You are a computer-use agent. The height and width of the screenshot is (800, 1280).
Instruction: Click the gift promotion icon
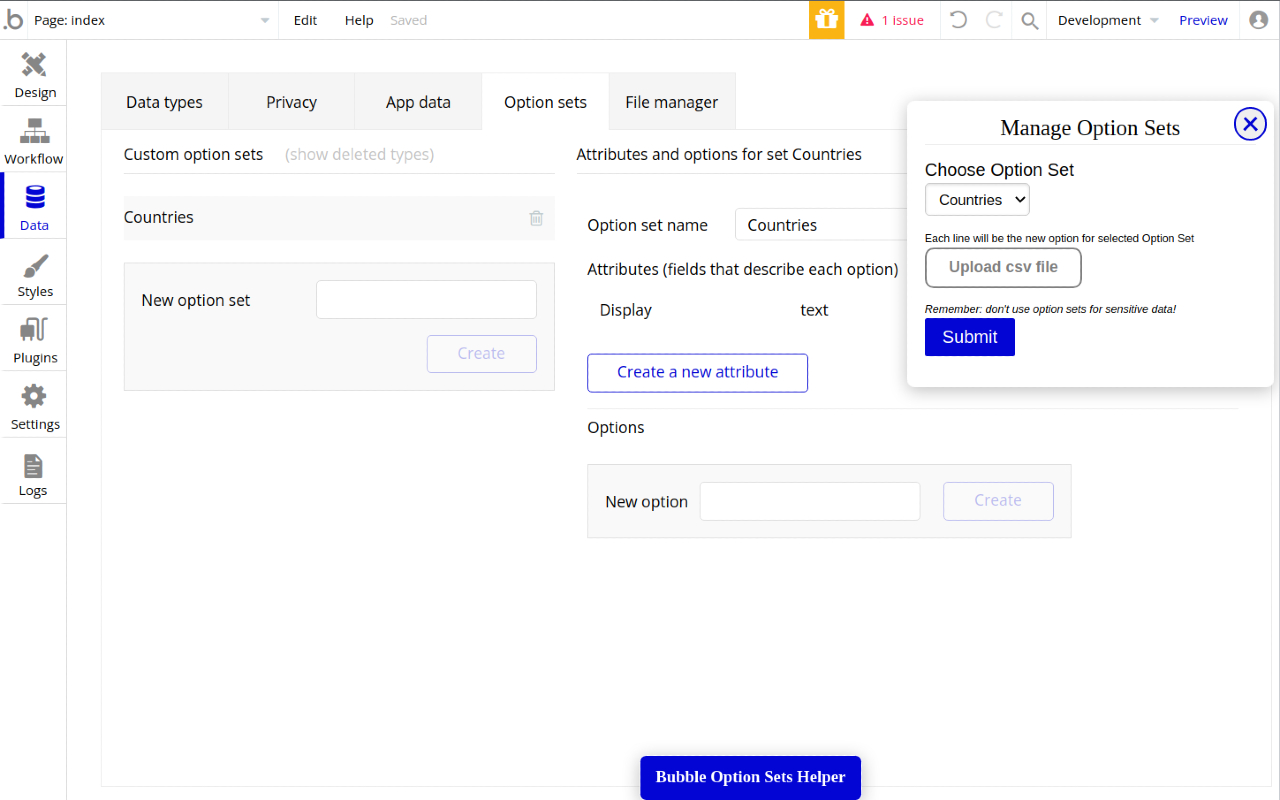[826, 20]
